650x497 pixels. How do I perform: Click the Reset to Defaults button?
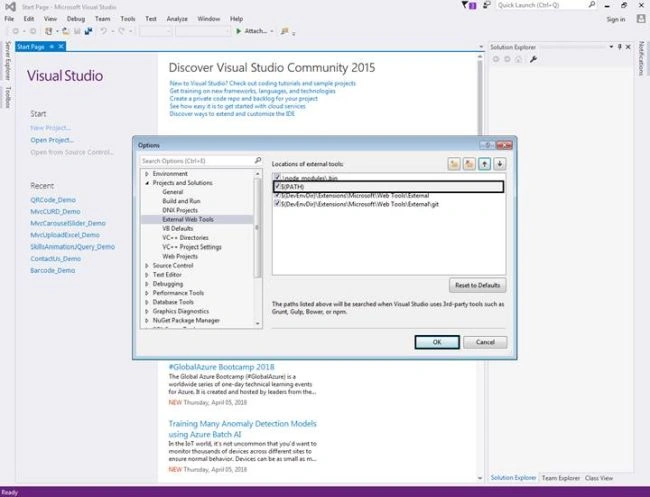(x=478, y=285)
